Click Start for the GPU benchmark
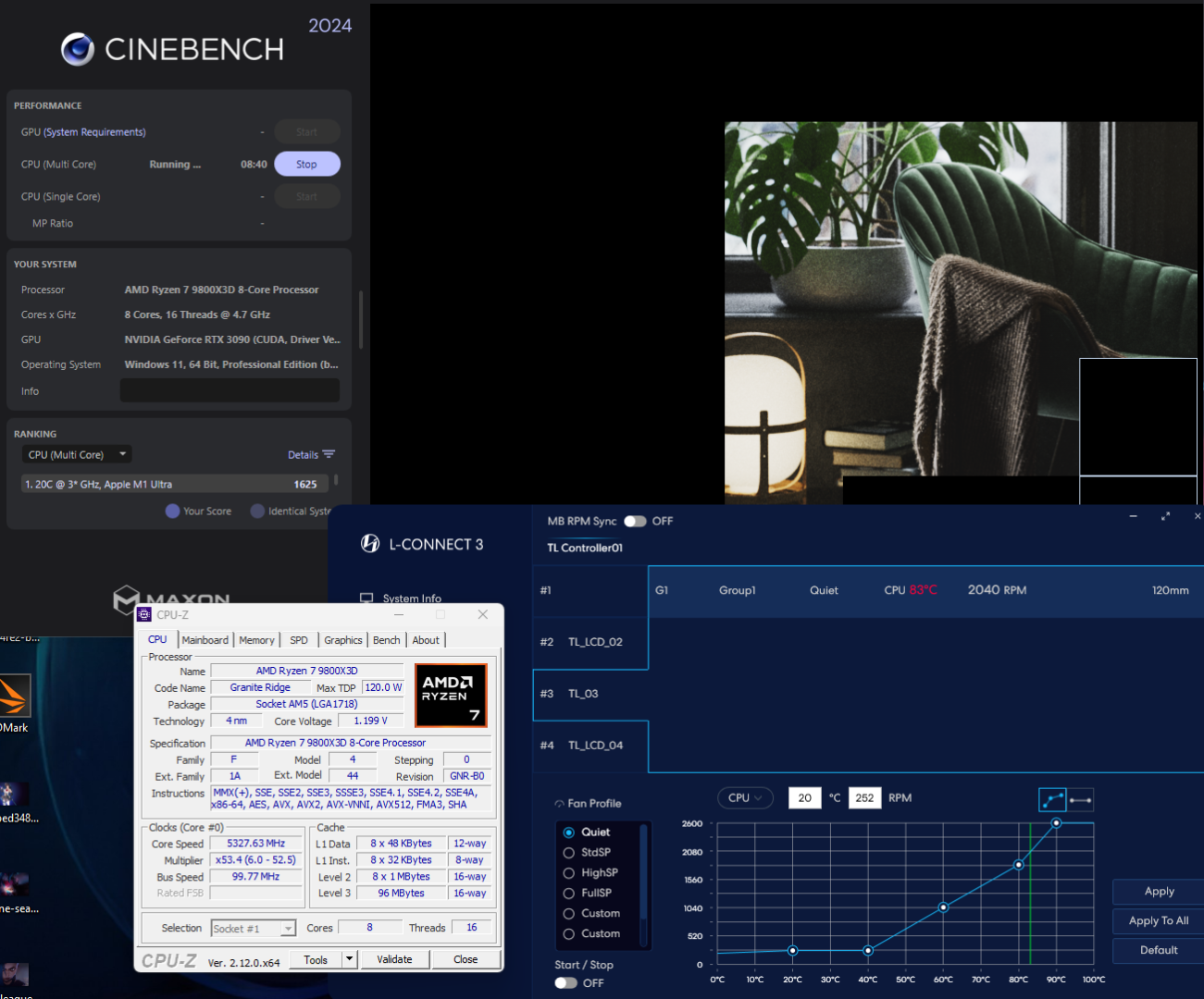 pos(307,131)
